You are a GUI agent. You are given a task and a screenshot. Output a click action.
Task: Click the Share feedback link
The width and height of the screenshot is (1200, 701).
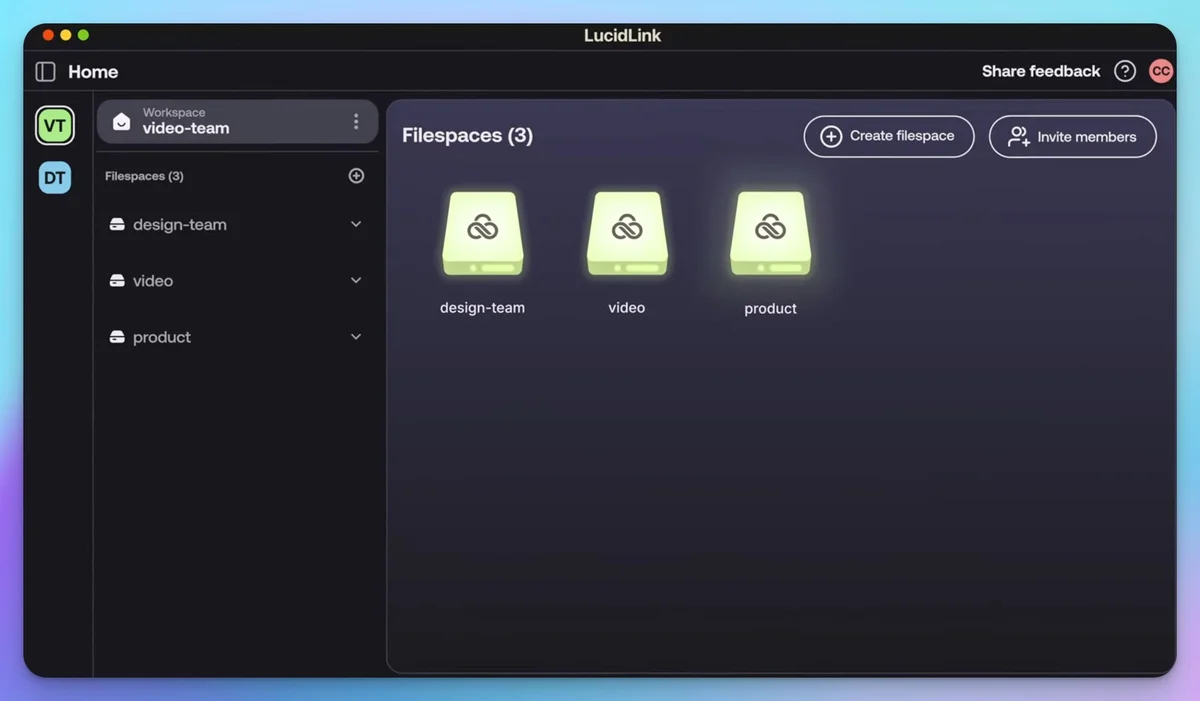coord(1040,71)
